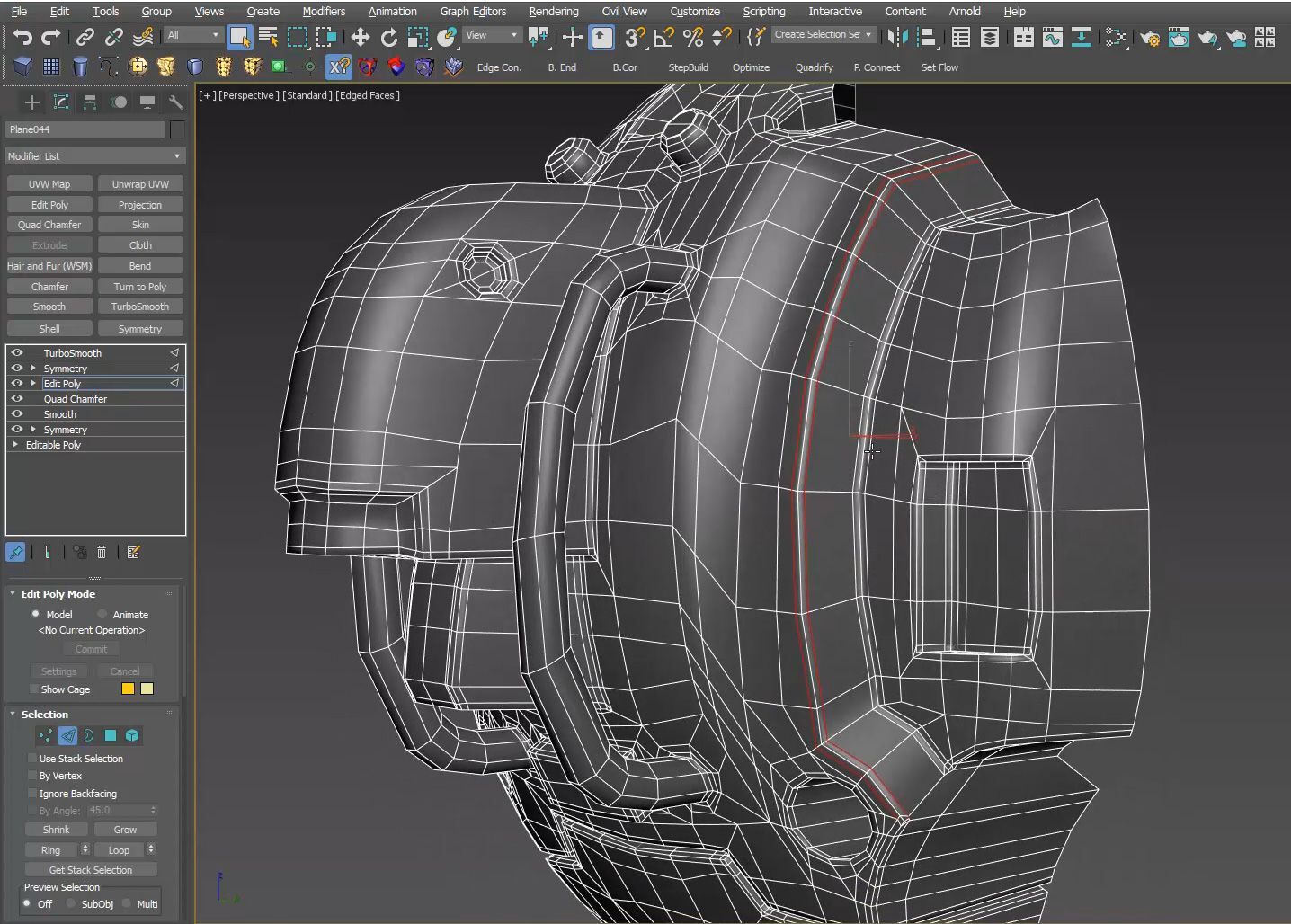Open the Modifier List dropdown
The width and height of the screenshot is (1291, 924).
93,156
